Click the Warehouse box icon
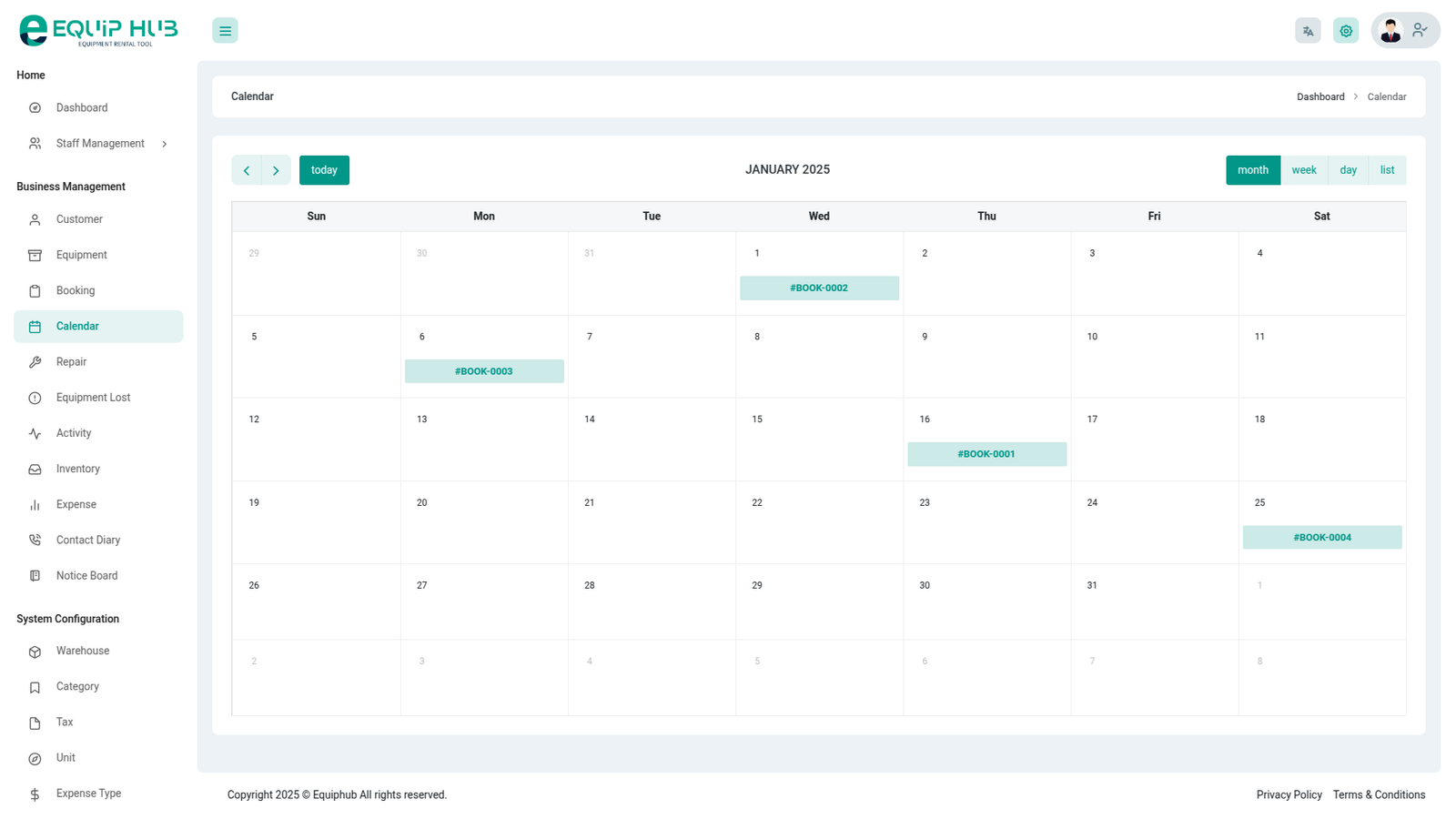The height and width of the screenshot is (819, 1456). pyautogui.click(x=35, y=652)
